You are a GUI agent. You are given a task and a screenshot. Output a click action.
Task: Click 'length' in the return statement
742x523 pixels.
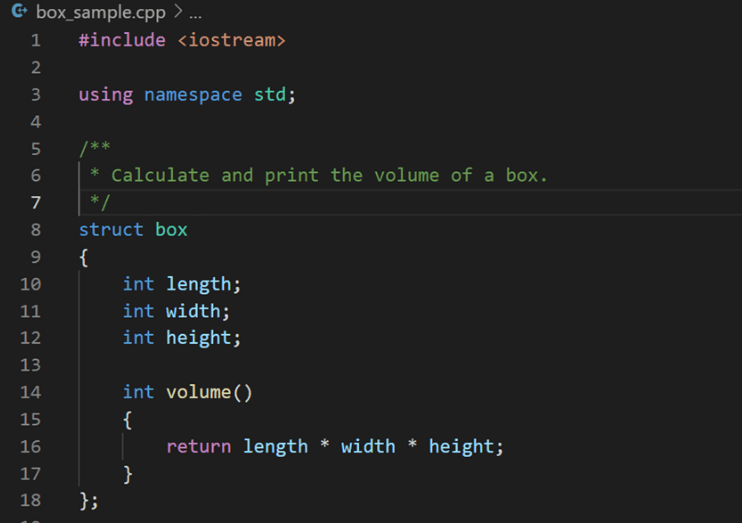(x=275, y=447)
